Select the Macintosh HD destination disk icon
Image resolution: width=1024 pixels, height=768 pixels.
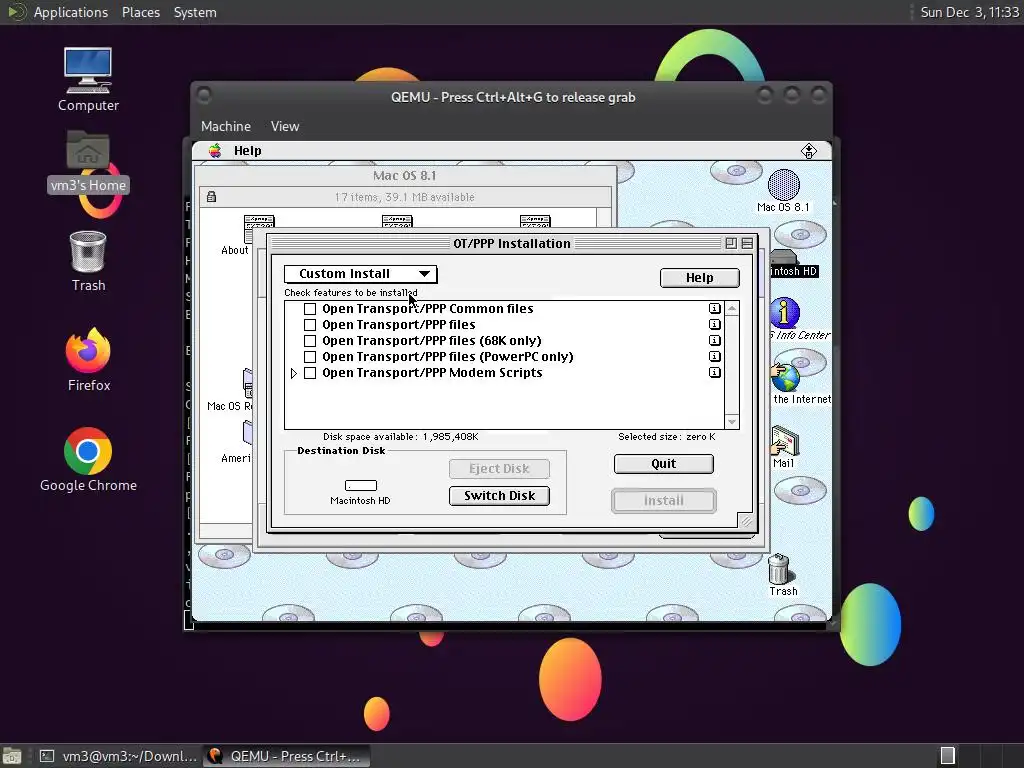click(x=360, y=485)
